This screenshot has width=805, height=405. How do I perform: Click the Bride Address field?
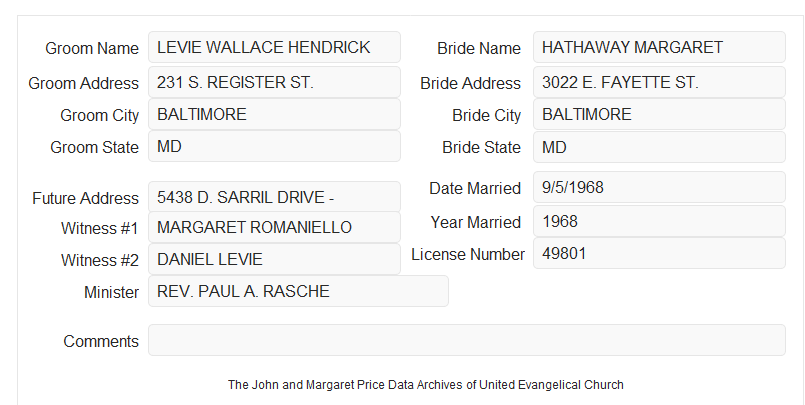[659, 82]
